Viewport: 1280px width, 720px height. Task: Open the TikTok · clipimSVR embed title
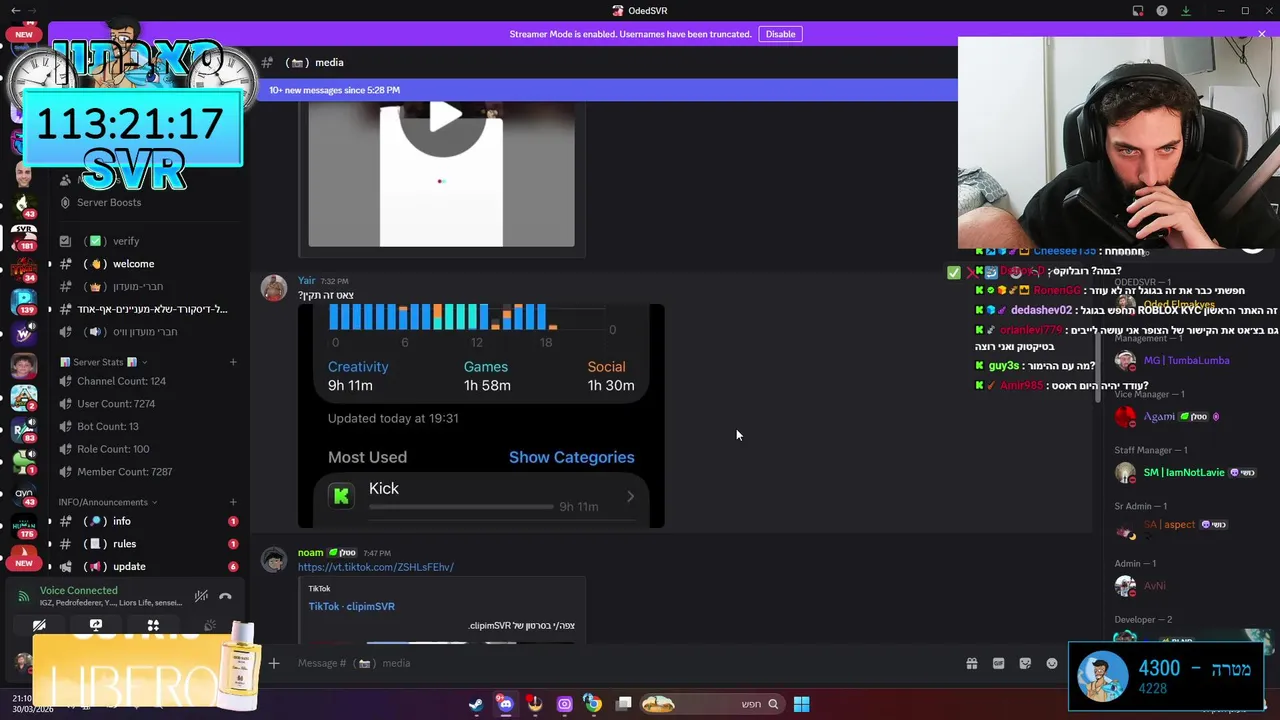click(351, 606)
